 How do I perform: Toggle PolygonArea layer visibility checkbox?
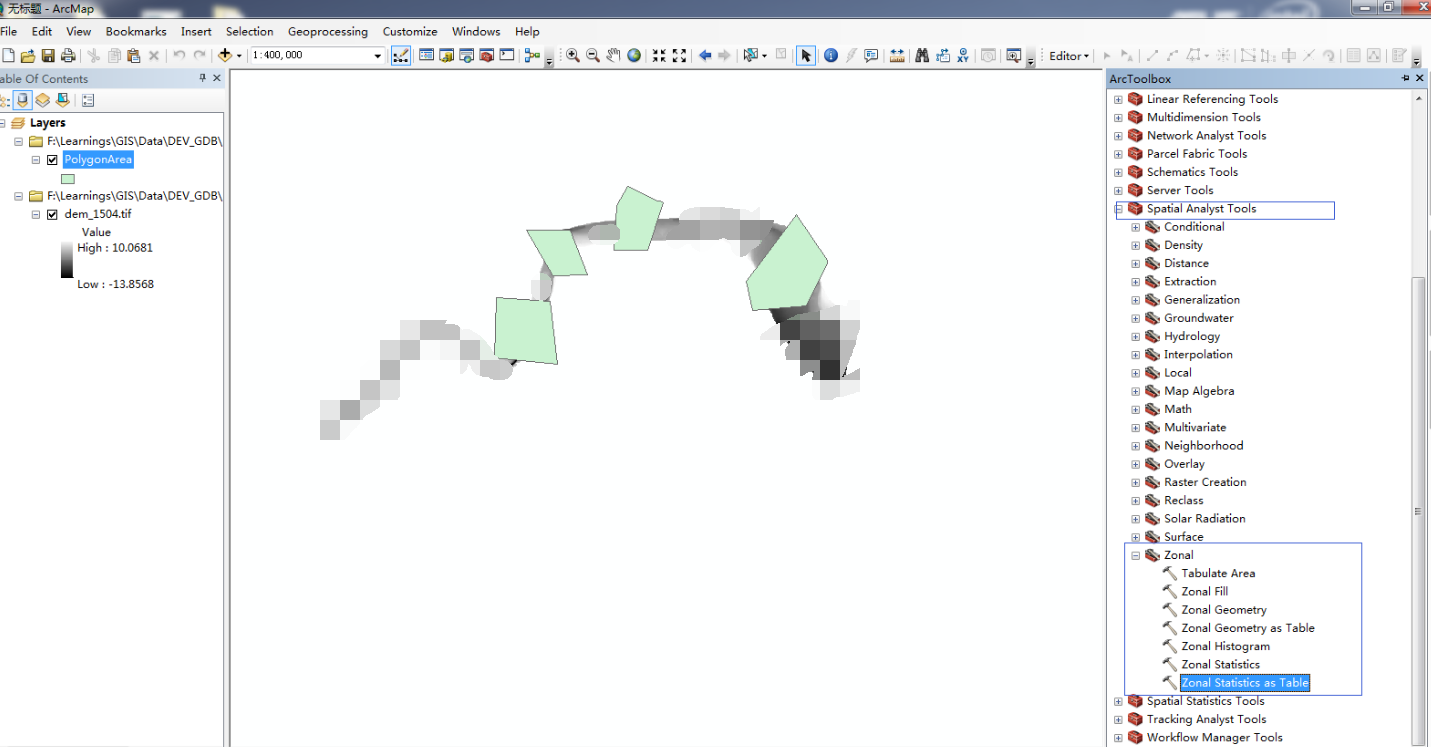click(52, 160)
